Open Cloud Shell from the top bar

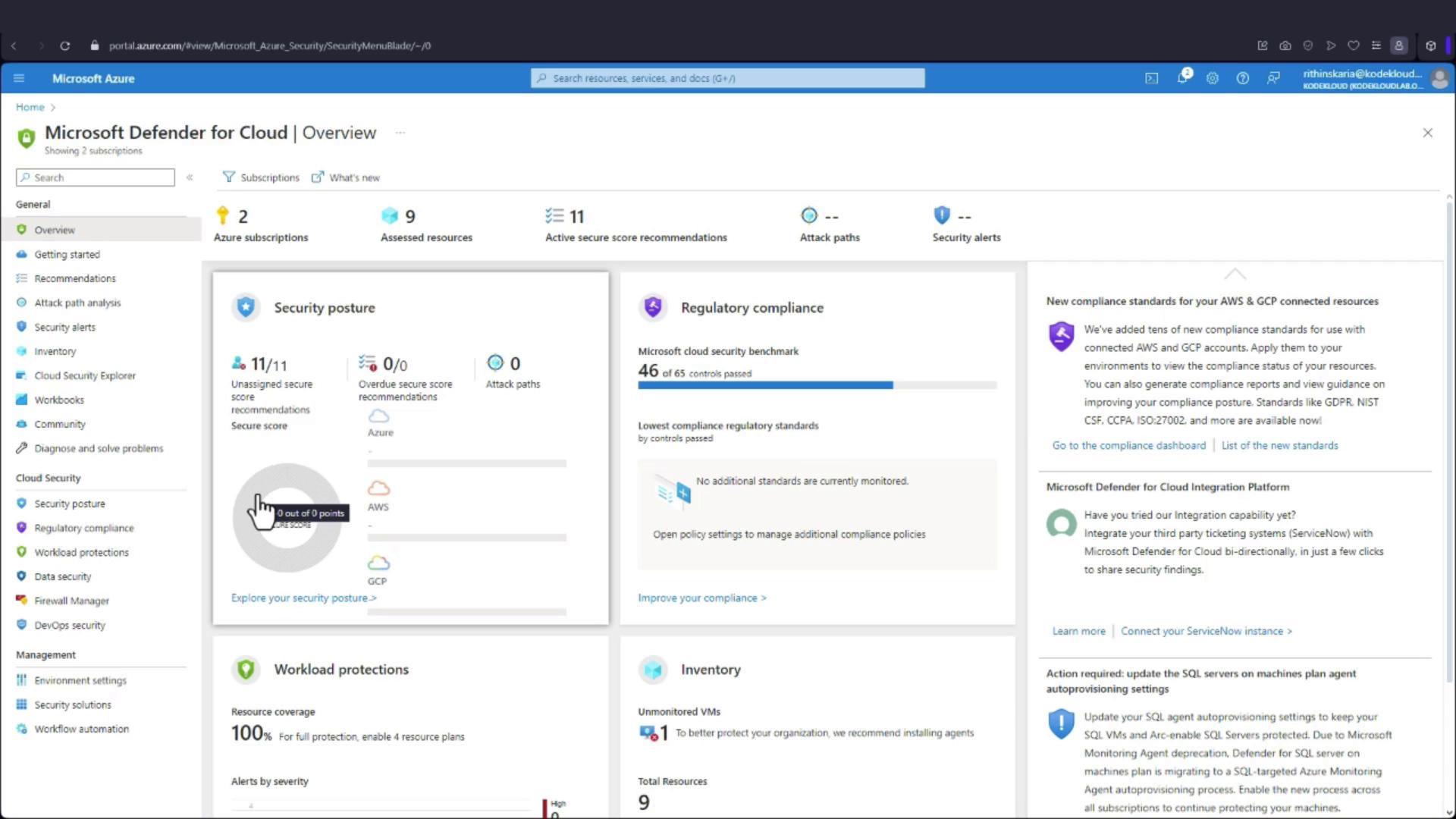1151,78
